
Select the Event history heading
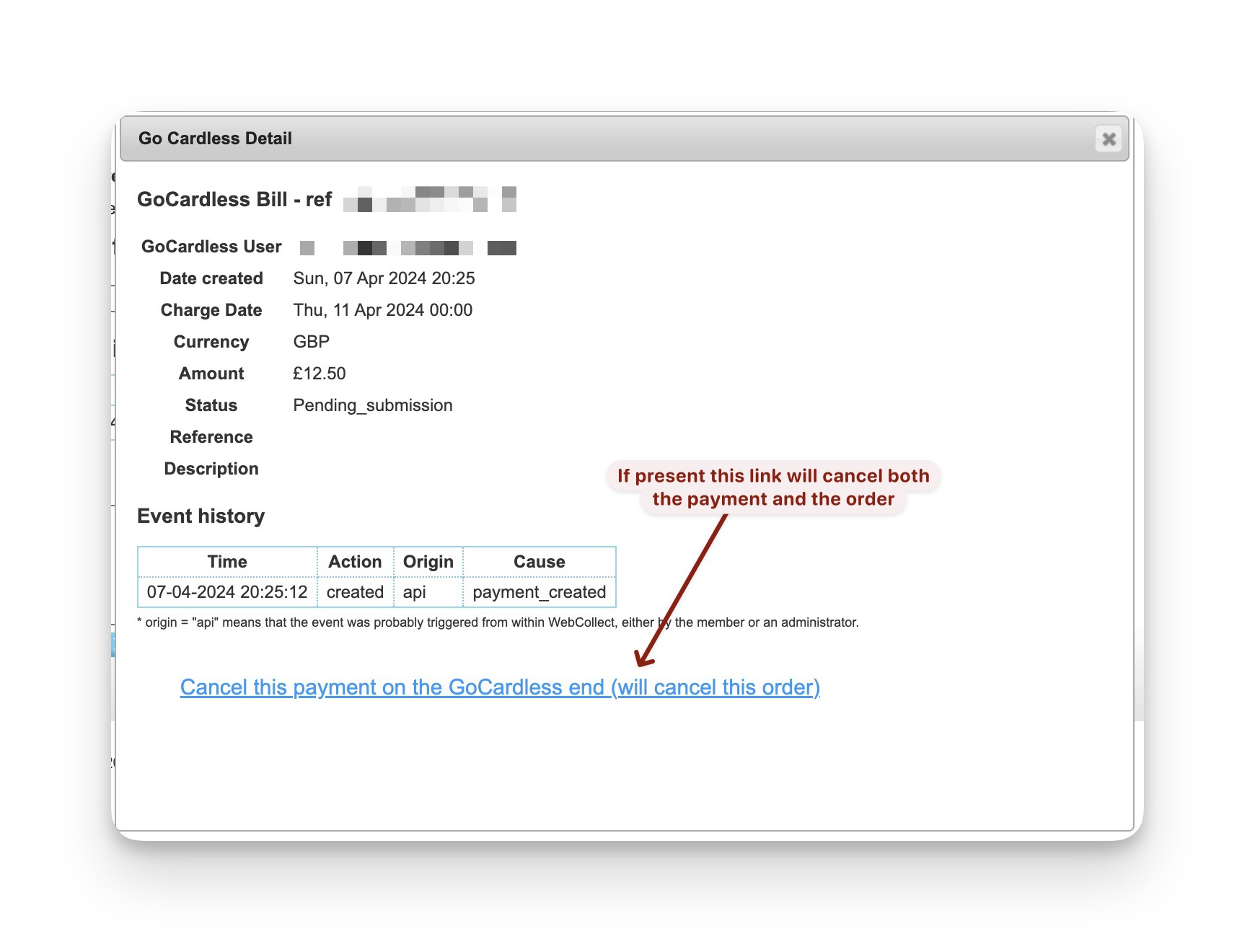(201, 516)
